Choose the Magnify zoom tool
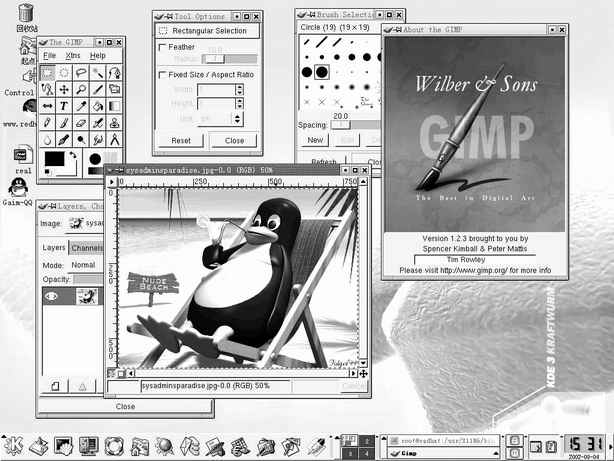 click(x=80, y=89)
